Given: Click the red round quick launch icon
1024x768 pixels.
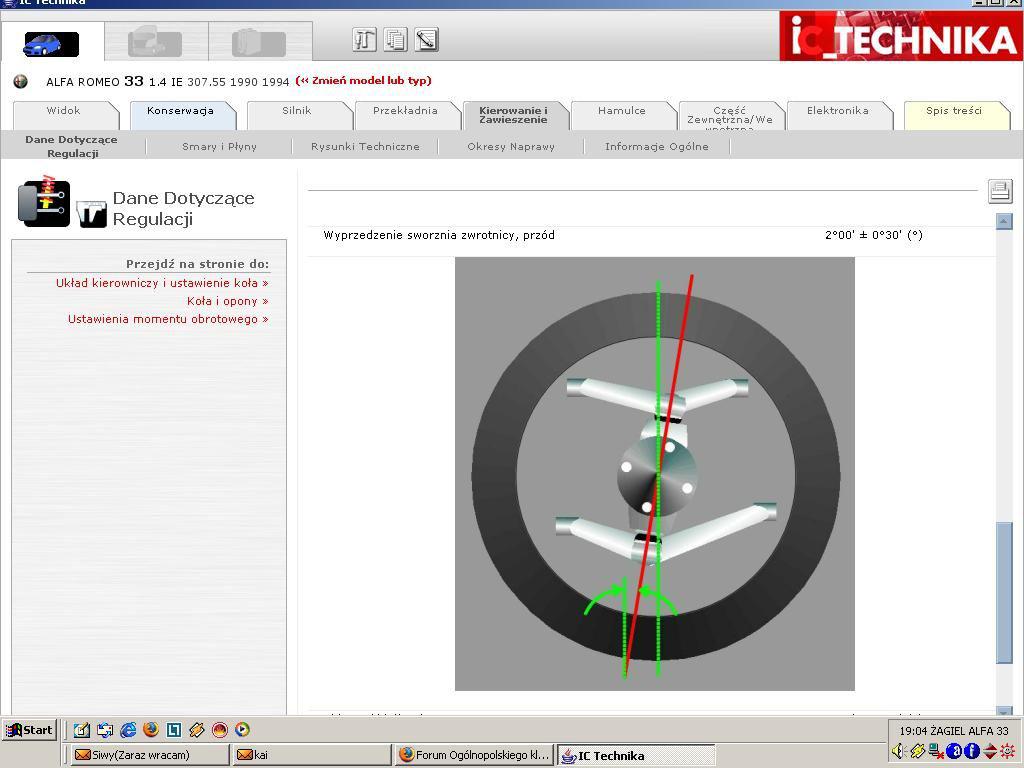Looking at the screenshot, I should (x=219, y=729).
